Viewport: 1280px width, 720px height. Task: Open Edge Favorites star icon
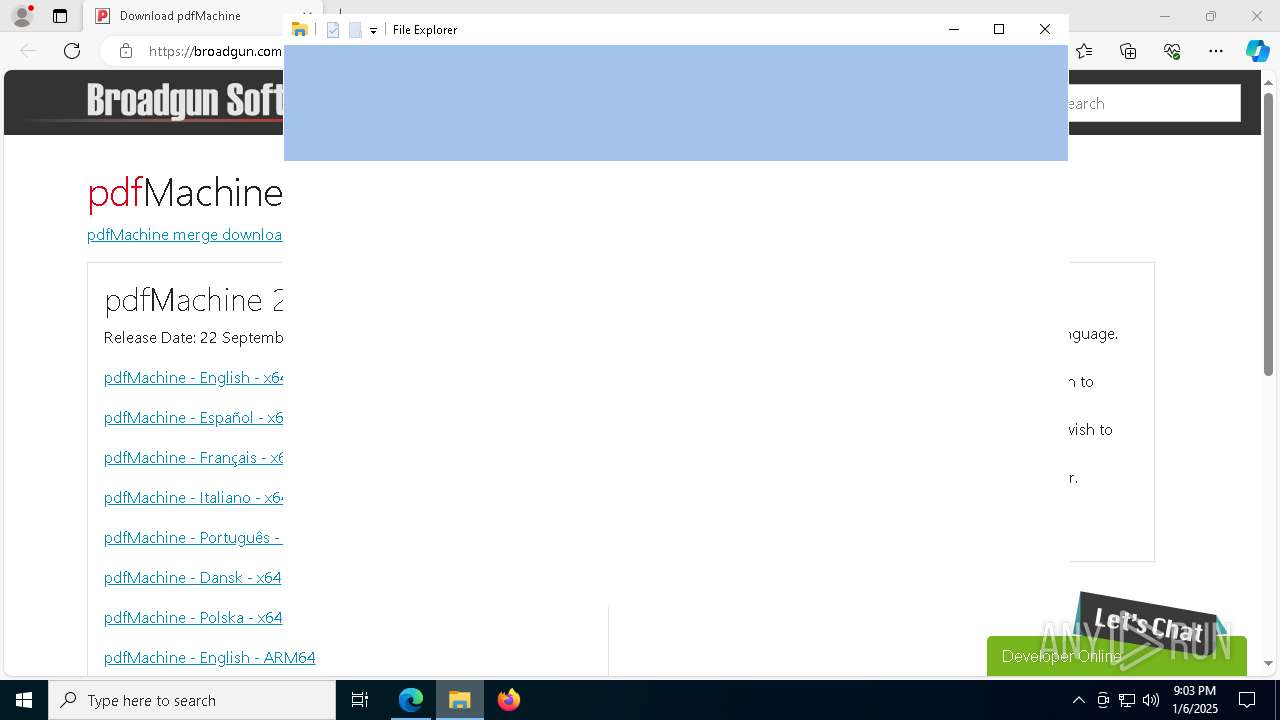click(x=1084, y=51)
